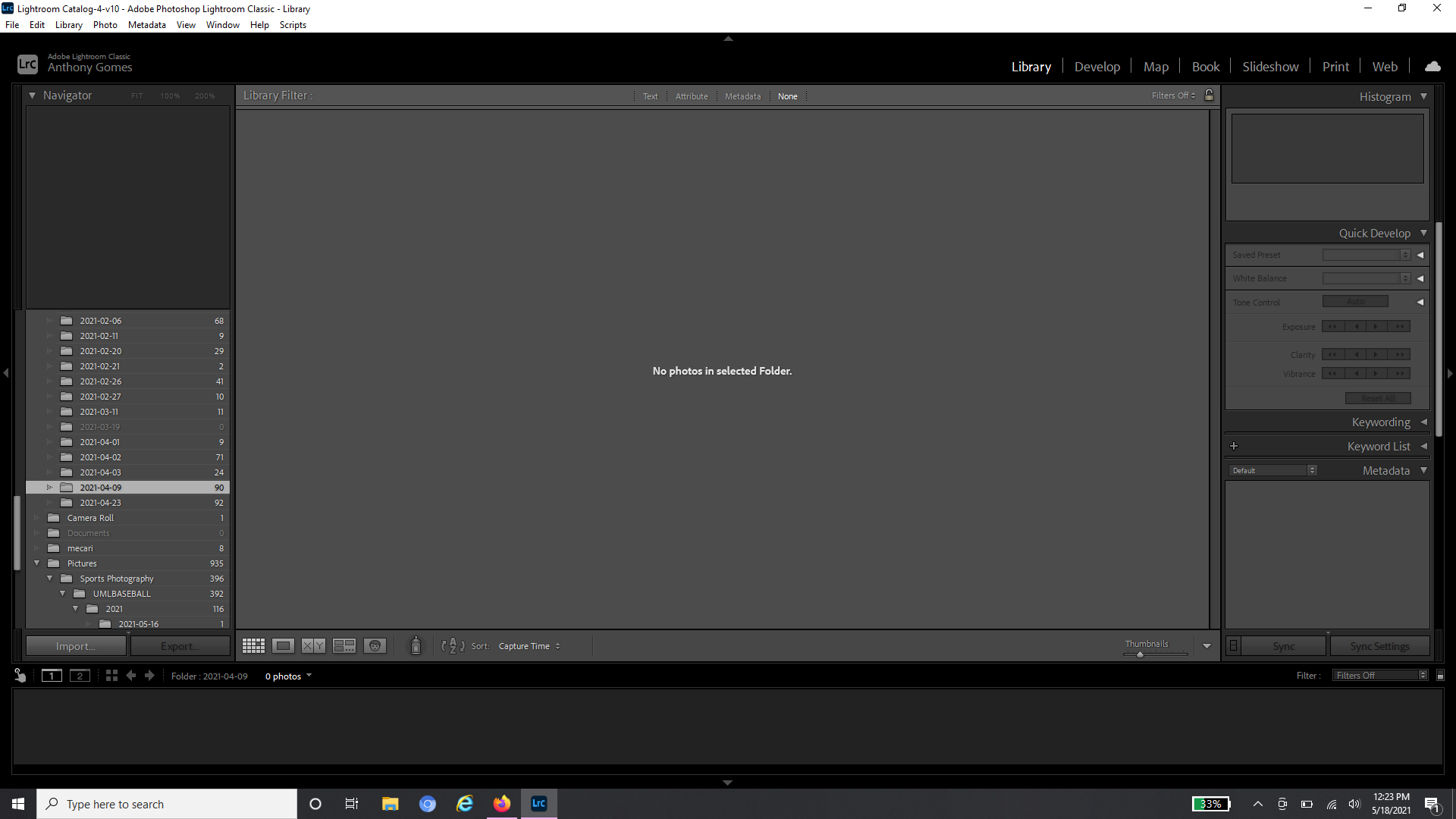
Task: Switch to Loupe view
Action: tap(283, 645)
